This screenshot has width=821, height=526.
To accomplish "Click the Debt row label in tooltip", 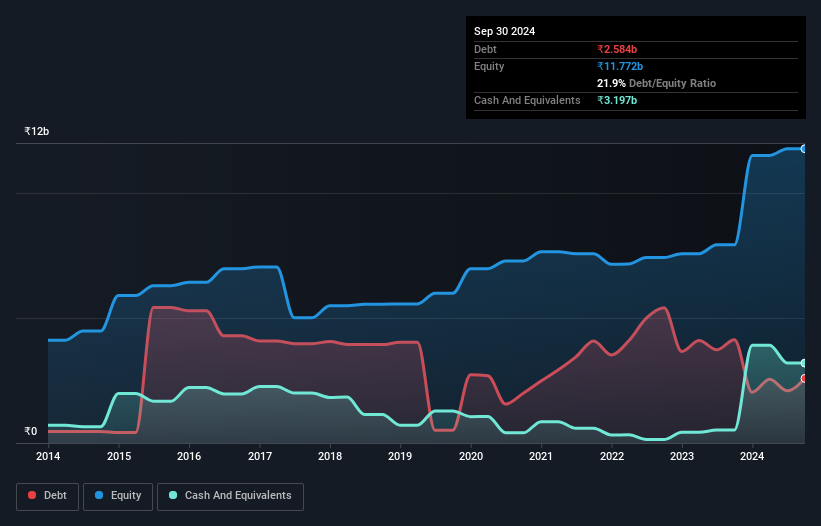I will click(x=485, y=49).
